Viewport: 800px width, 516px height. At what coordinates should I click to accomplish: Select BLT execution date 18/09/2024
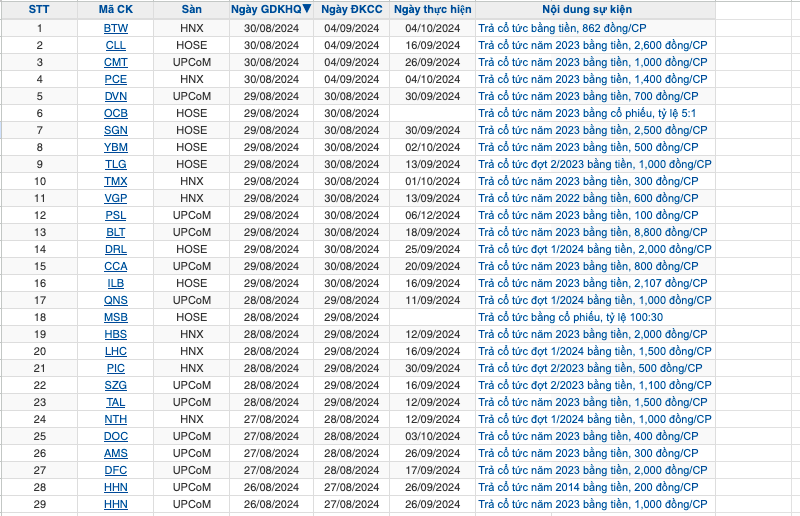pos(433,232)
